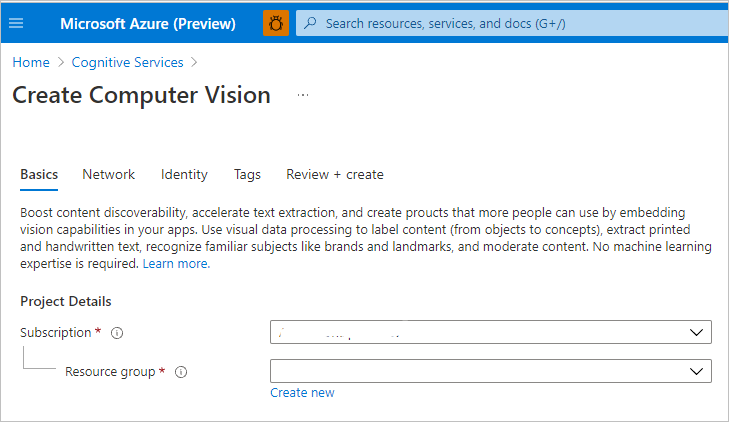Show the Resource group info icon
729x422 pixels.
click(x=181, y=372)
